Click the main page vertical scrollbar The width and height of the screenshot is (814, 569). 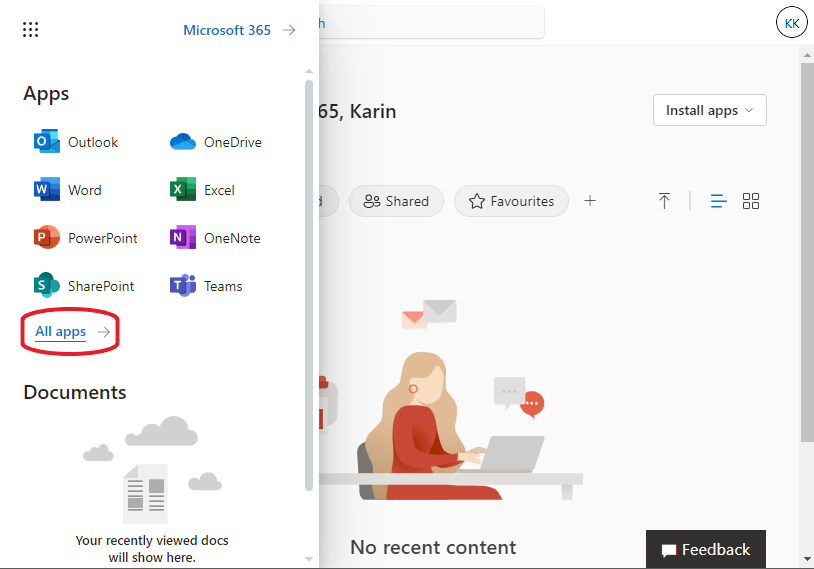pos(807,252)
